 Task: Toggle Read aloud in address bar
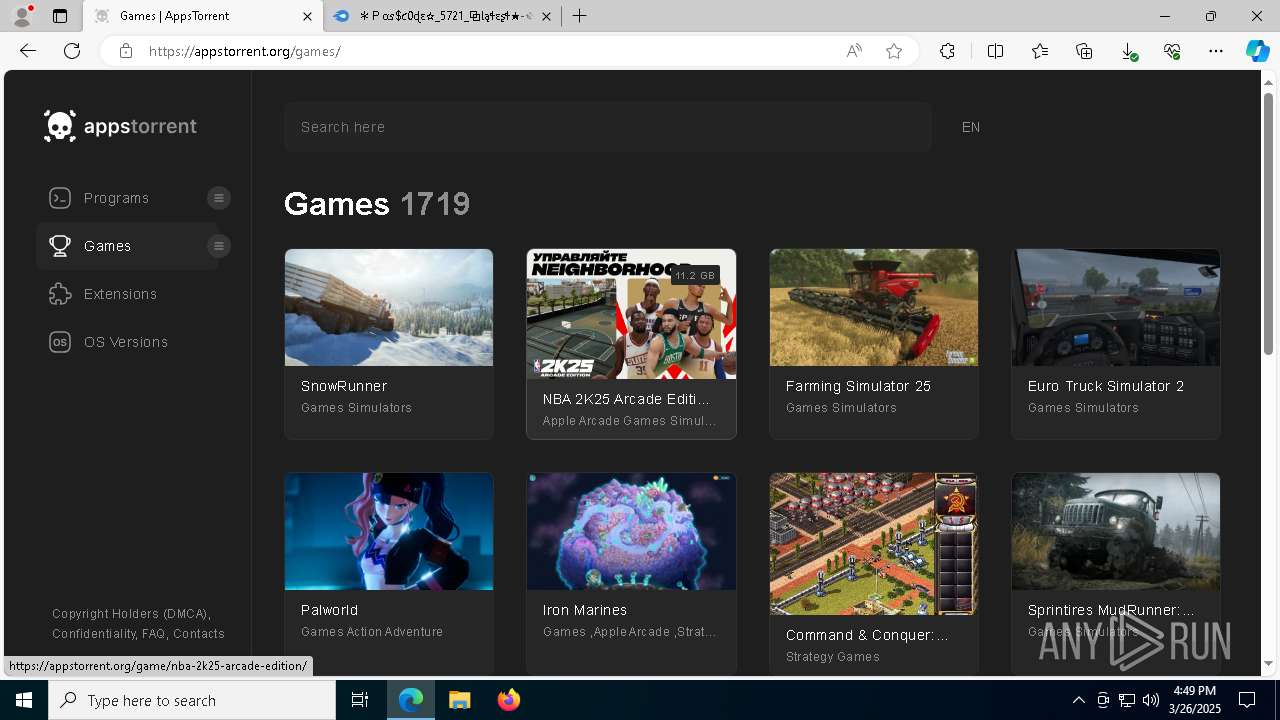coord(854,51)
